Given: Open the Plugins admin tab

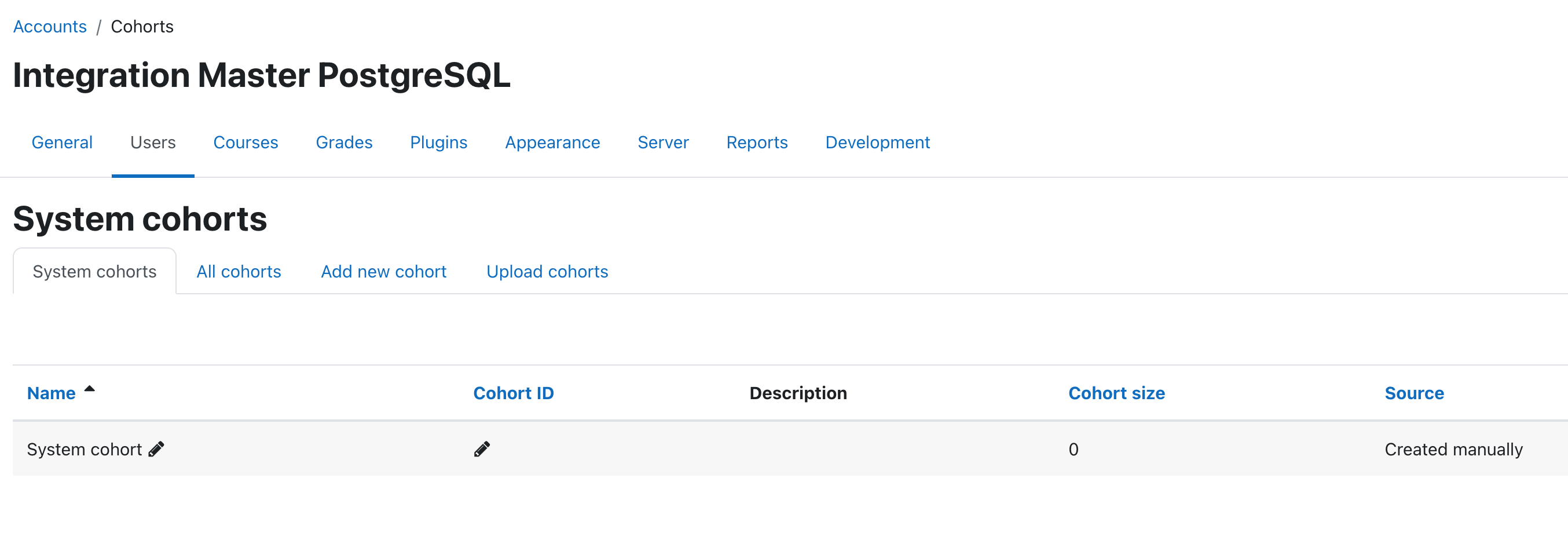Looking at the screenshot, I should pos(438,142).
